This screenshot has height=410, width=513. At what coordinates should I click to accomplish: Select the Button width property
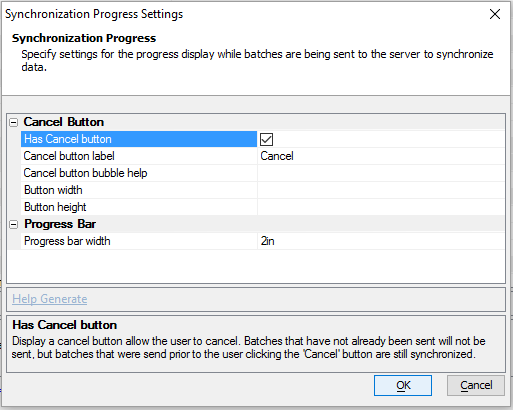pyautogui.click(x=139, y=190)
